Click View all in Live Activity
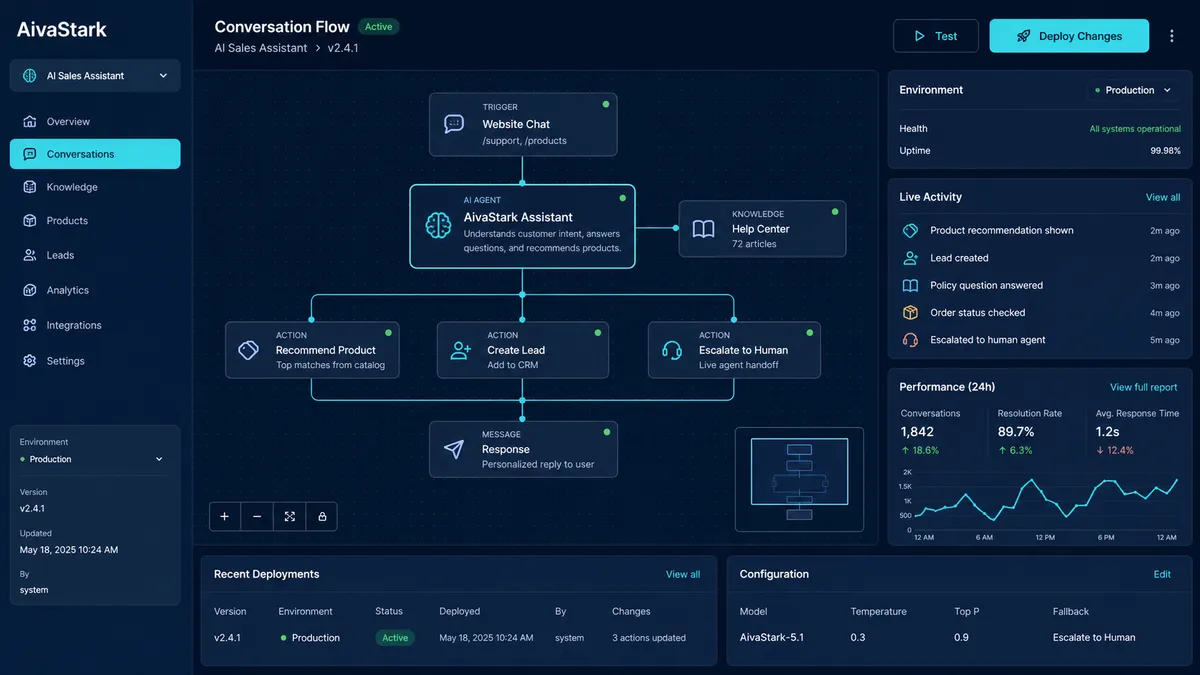This screenshot has width=1200, height=675. [x=1163, y=197]
